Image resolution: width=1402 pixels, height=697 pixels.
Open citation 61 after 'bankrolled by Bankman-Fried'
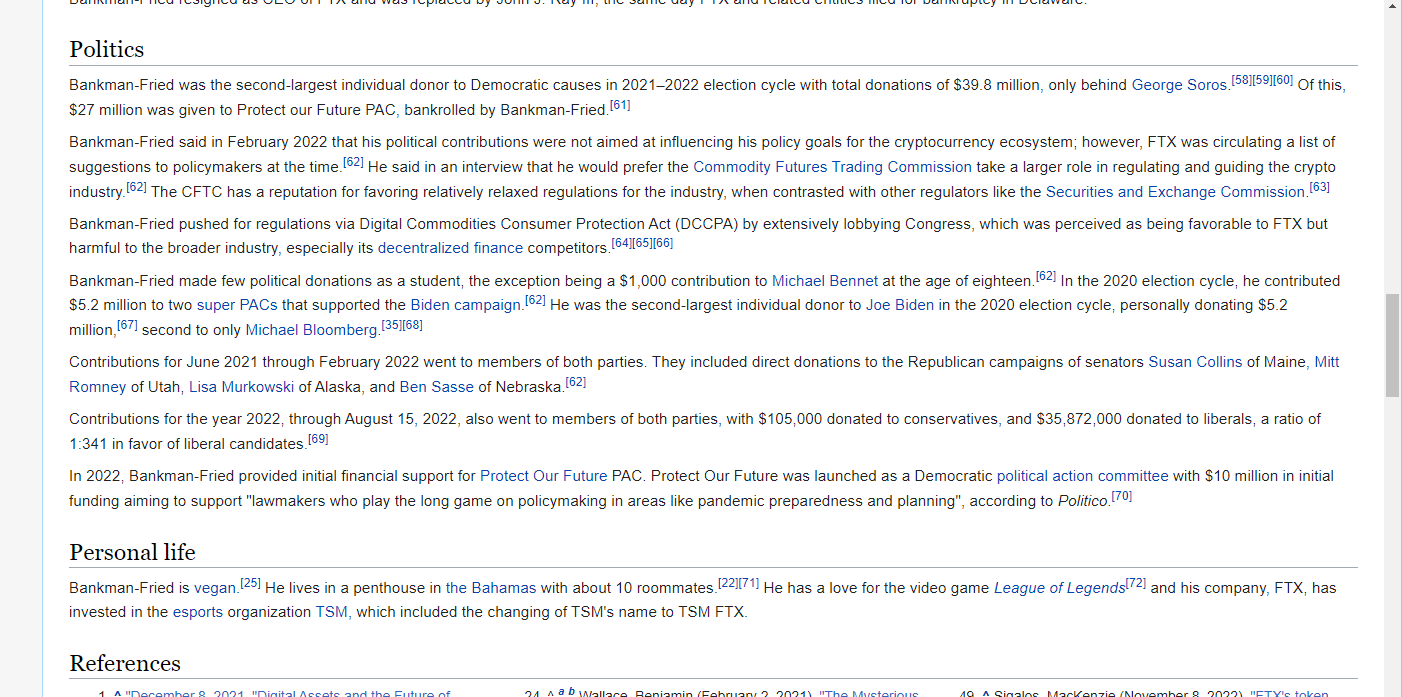pos(620,105)
